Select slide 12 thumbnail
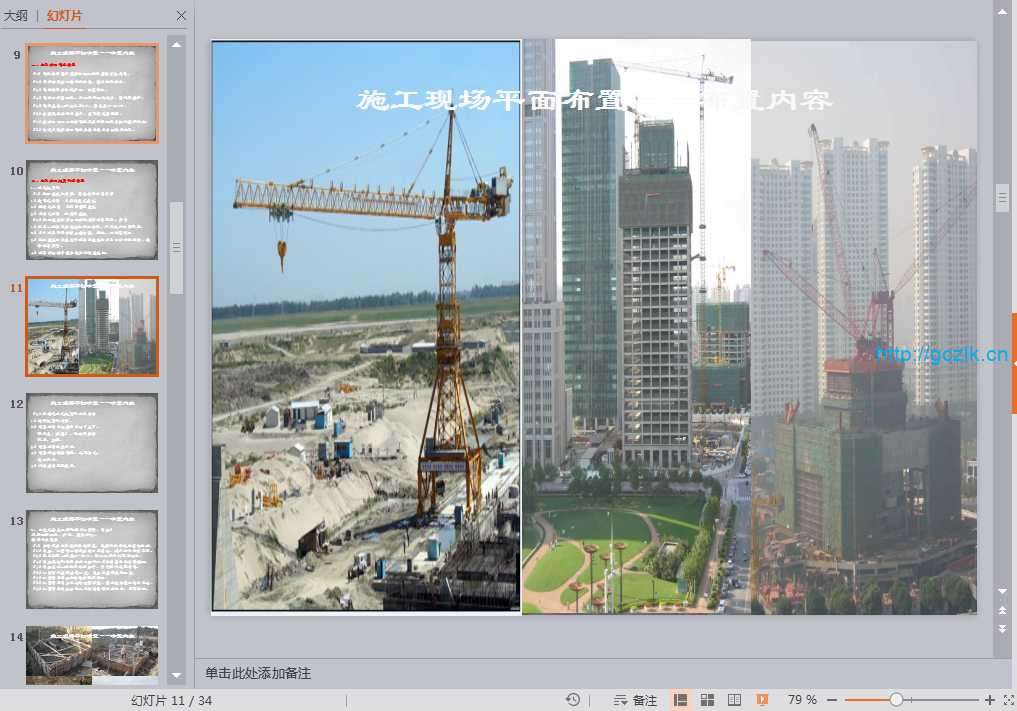The width and height of the screenshot is (1017, 711). (92, 443)
